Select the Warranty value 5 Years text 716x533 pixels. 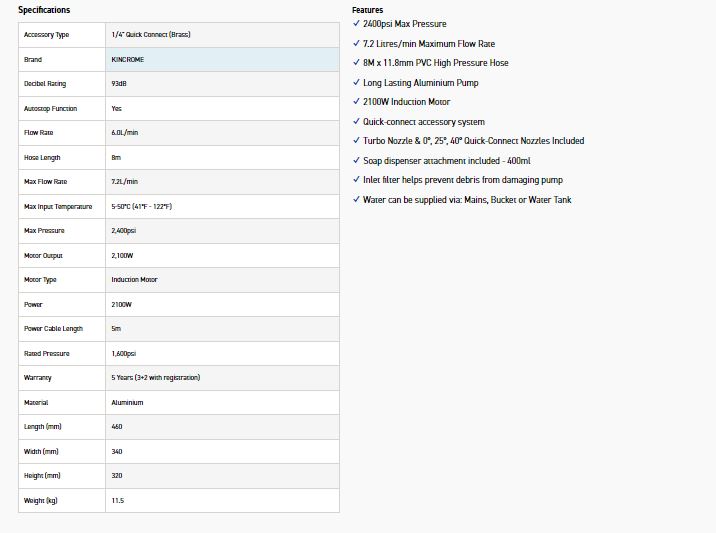click(x=156, y=378)
